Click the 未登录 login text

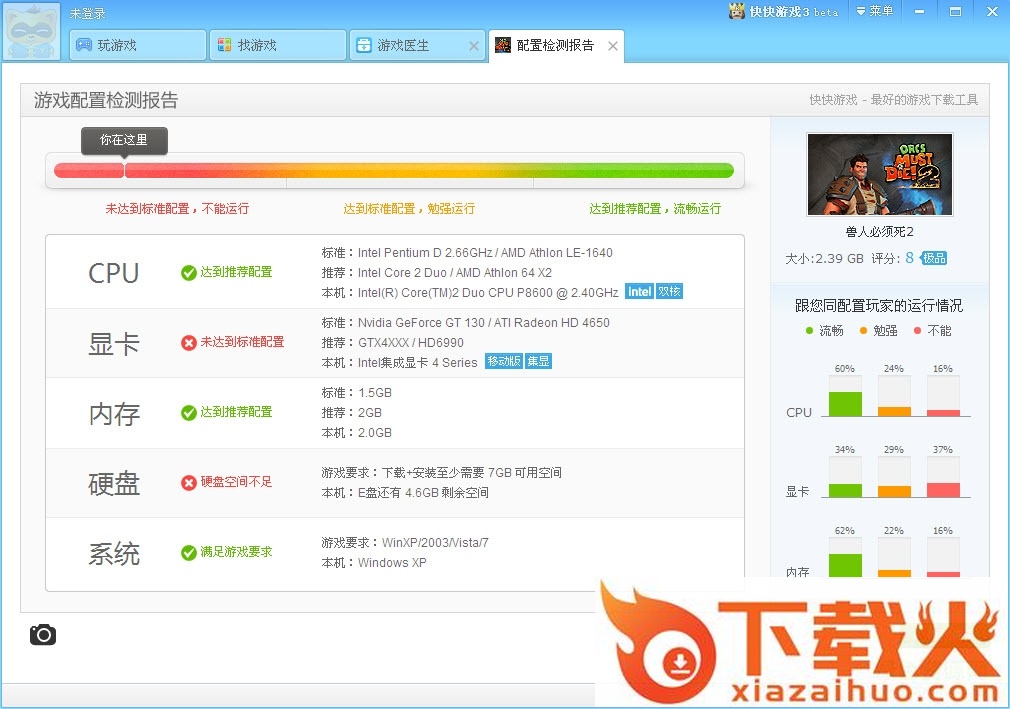88,14
